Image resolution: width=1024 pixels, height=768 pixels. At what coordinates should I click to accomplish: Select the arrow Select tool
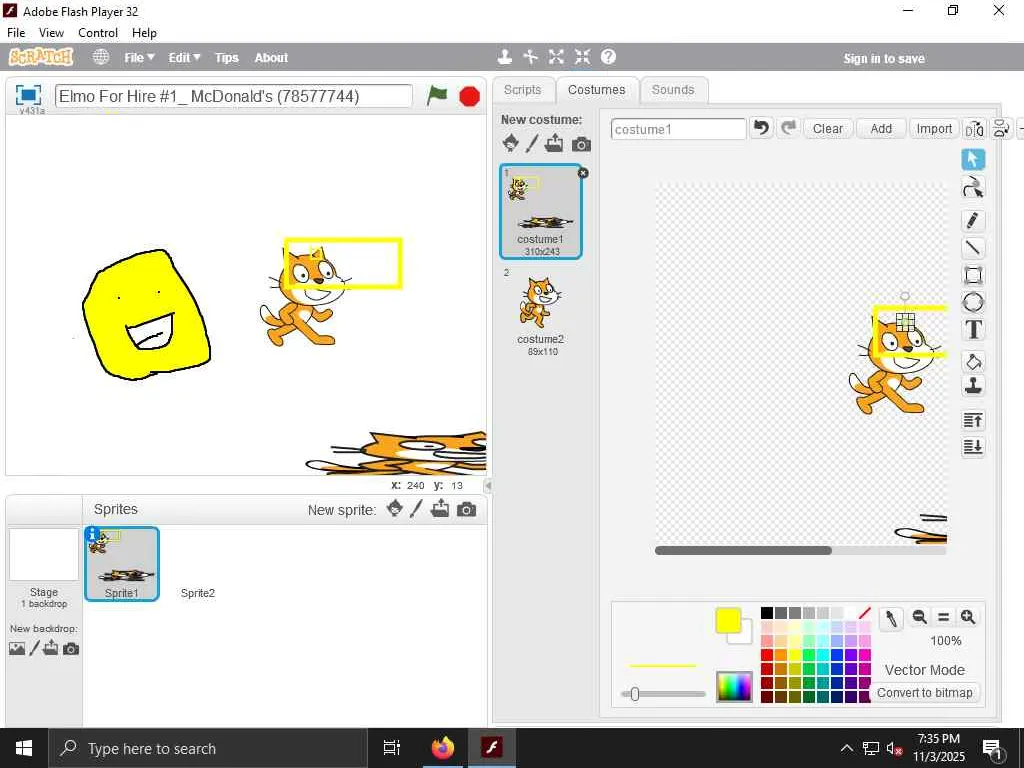coord(973,159)
